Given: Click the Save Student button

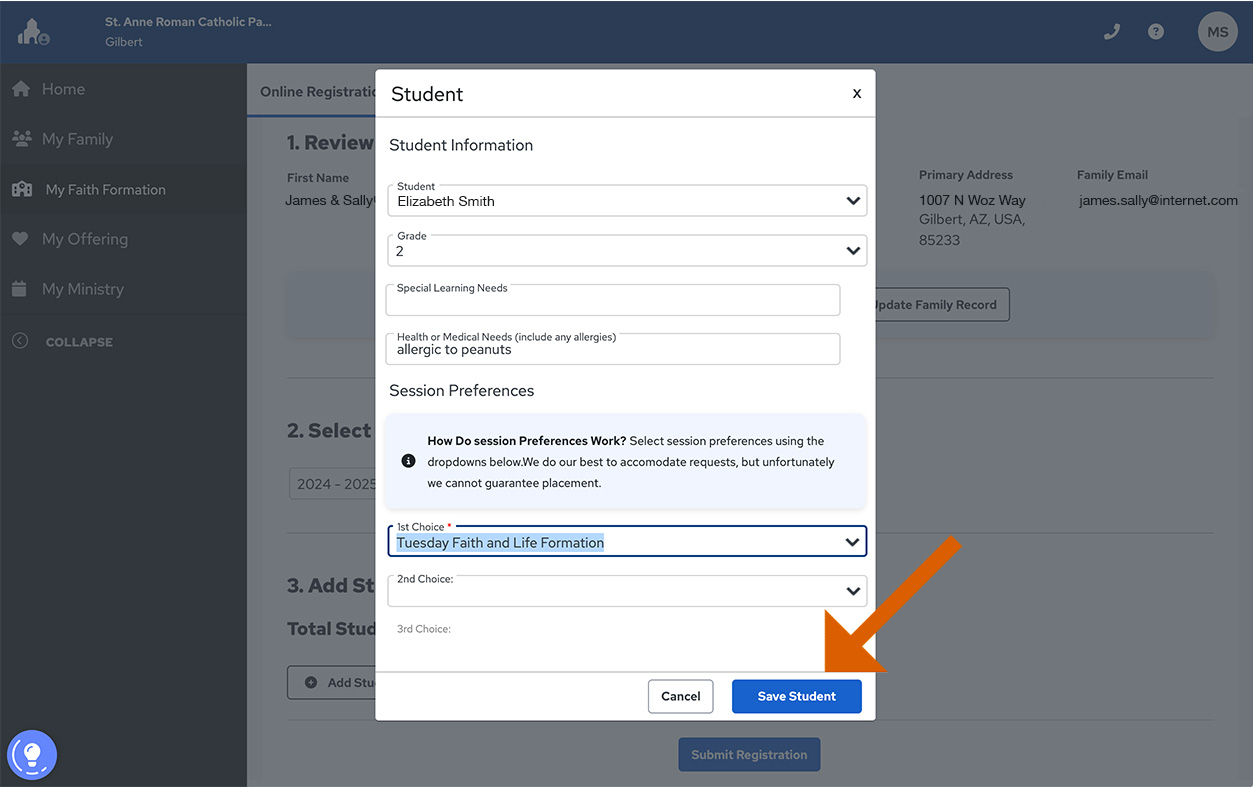Looking at the screenshot, I should pyautogui.click(x=796, y=696).
